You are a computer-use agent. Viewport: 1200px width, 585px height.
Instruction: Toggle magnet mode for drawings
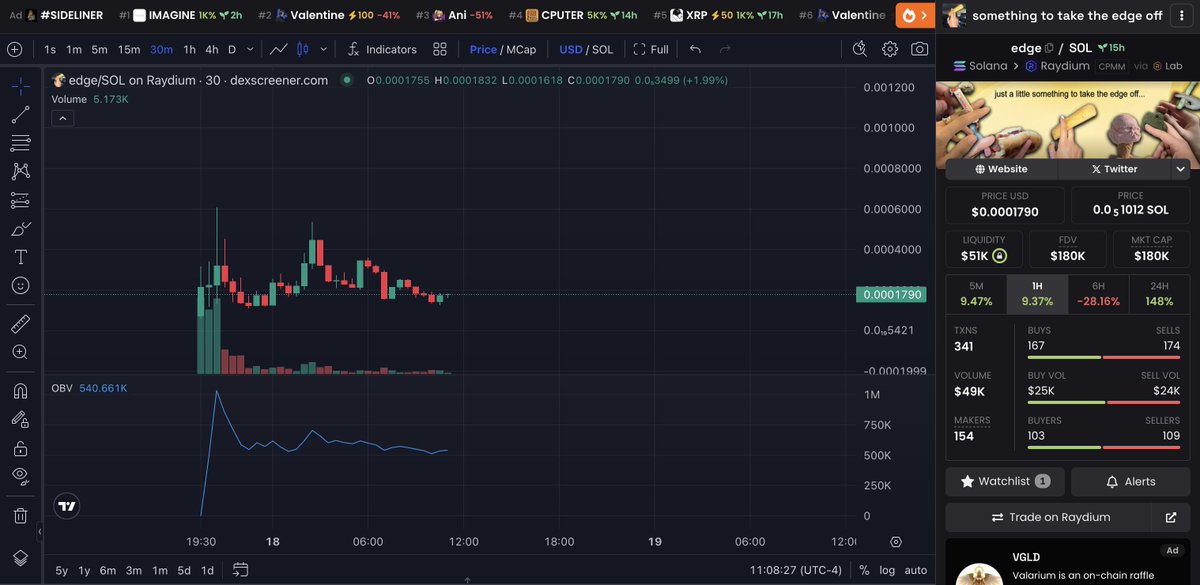[x=20, y=391]
